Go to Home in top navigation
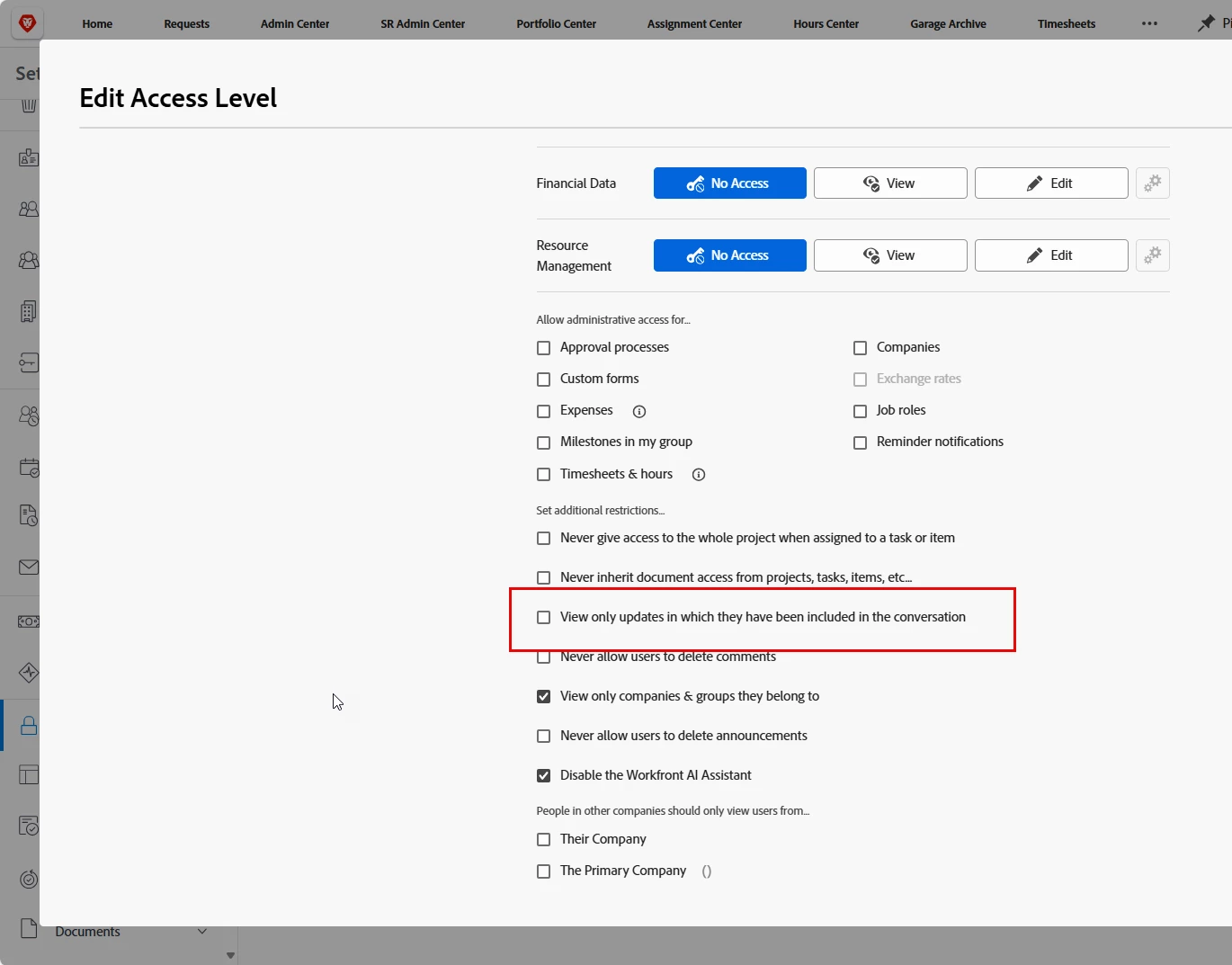Image resolution: width=1232 pixels, height=965 pixels. [x=97, y=24]
